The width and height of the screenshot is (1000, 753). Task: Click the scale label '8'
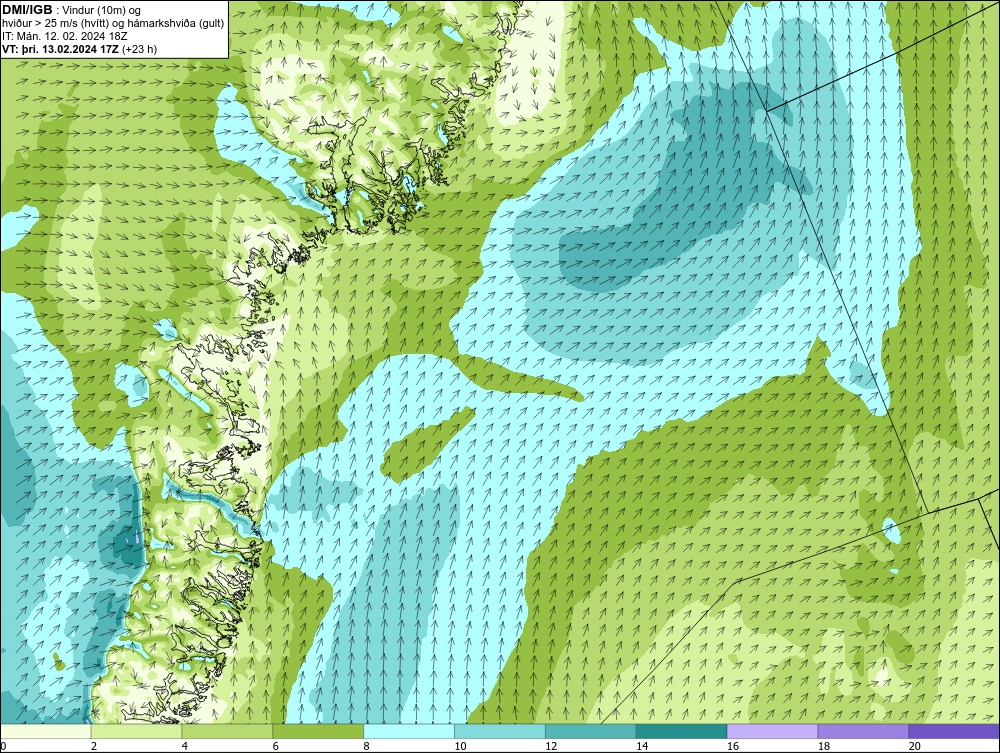[367, 746]
